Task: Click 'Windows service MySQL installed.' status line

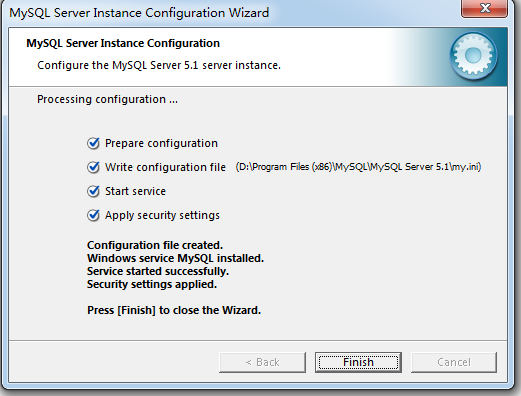Action: (x=175, y=258)
